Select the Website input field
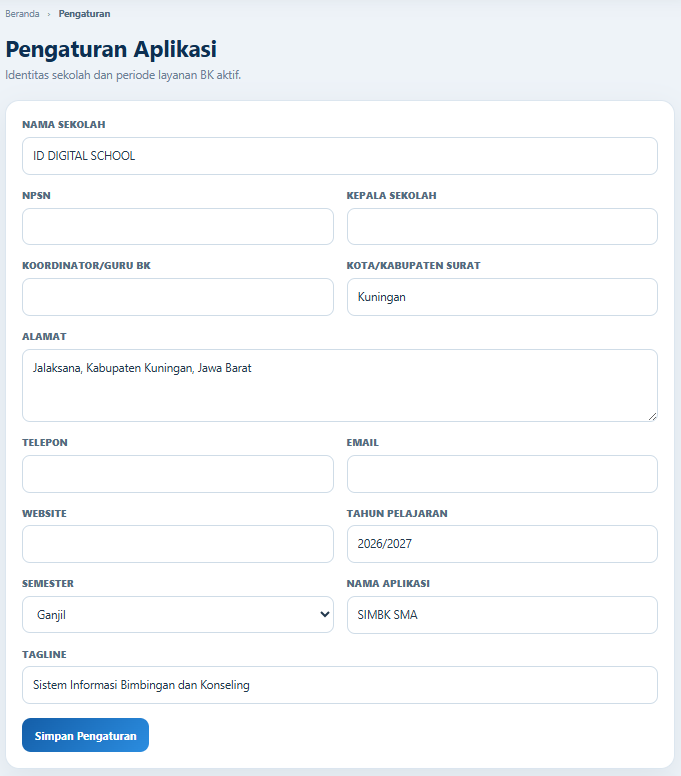681x776 pixels. [x=178, y=544]
